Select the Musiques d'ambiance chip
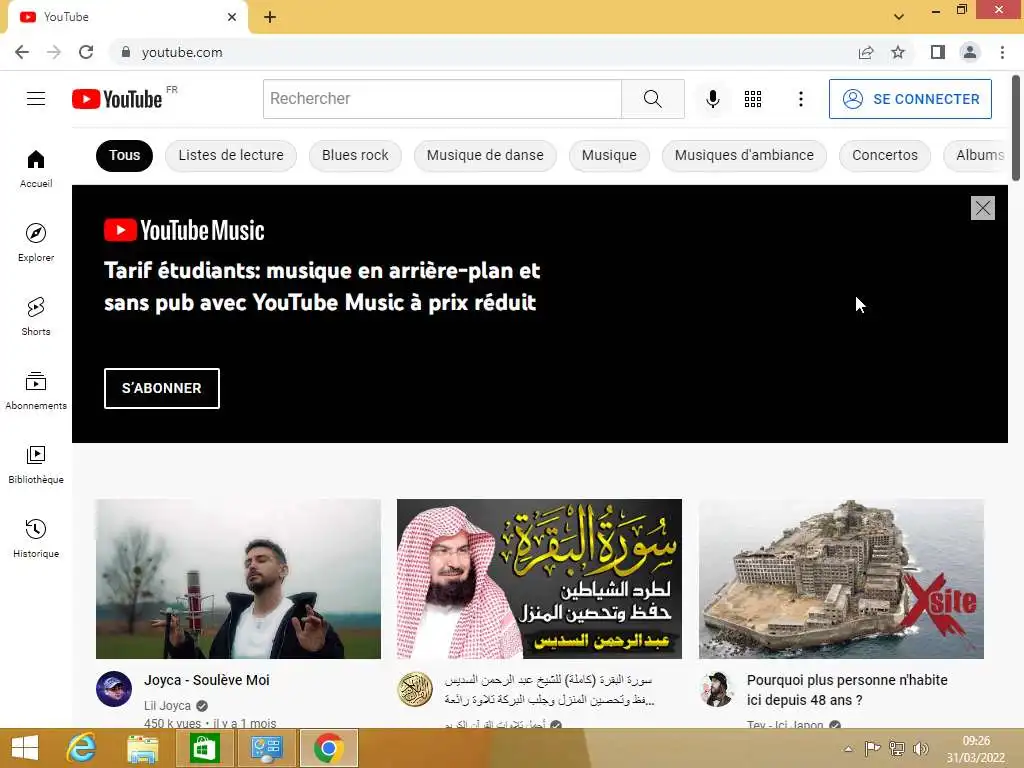Viewport: 1024px width, 768px height. 744,155
